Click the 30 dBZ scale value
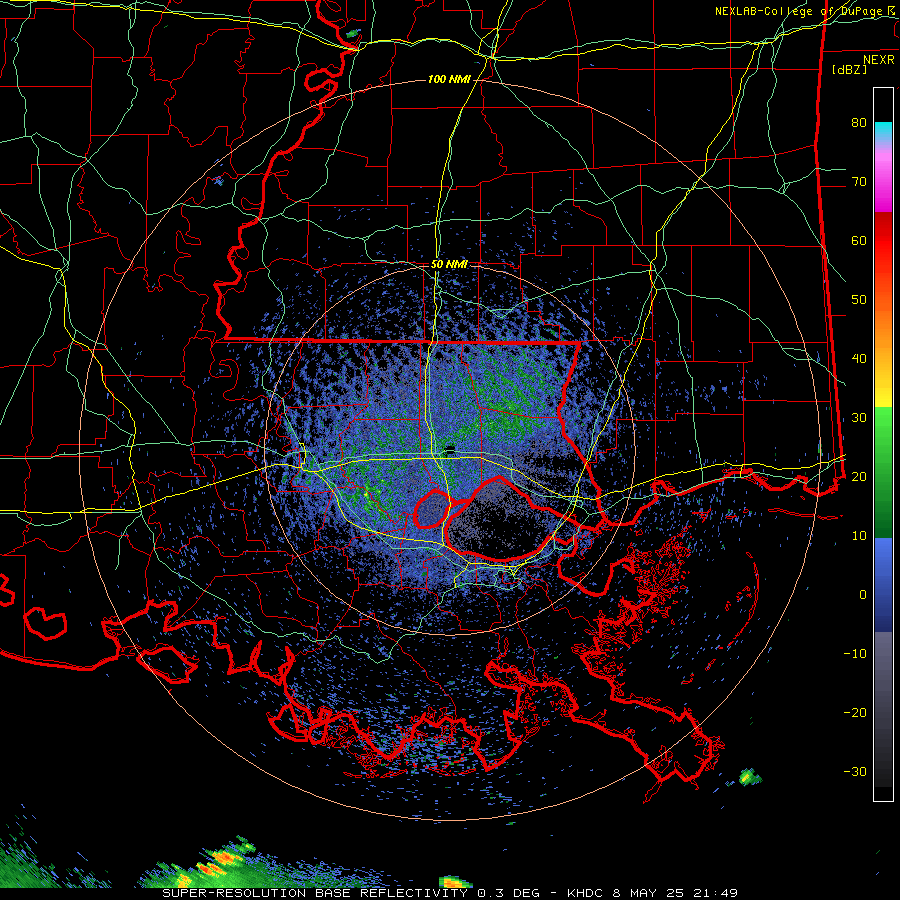The width and height of the screenshot is (900, 900). (859, 417)
